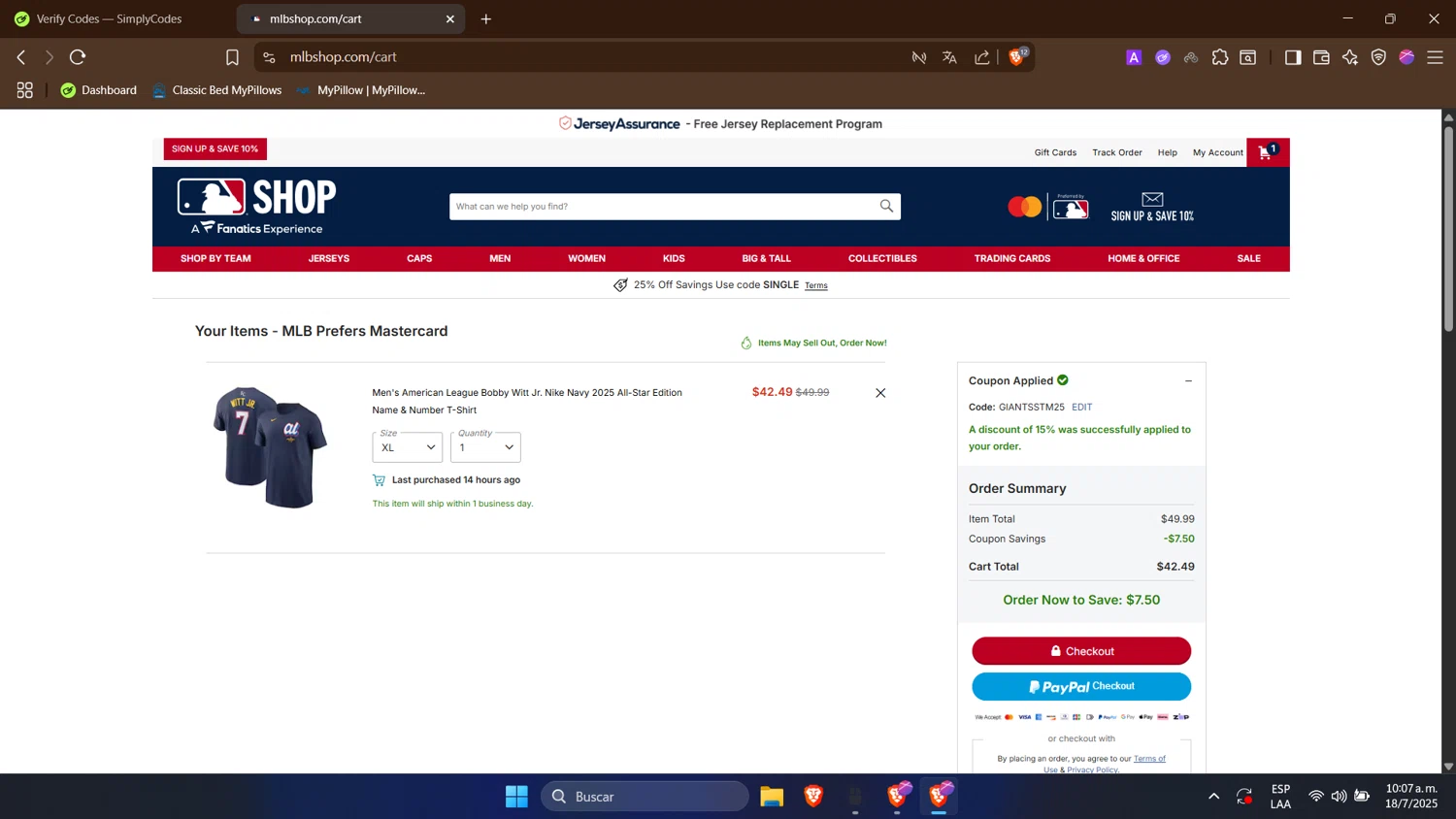This screenshot has height=819, width=1456.
Task: Click the search magnifier icon
Action: 886,206
